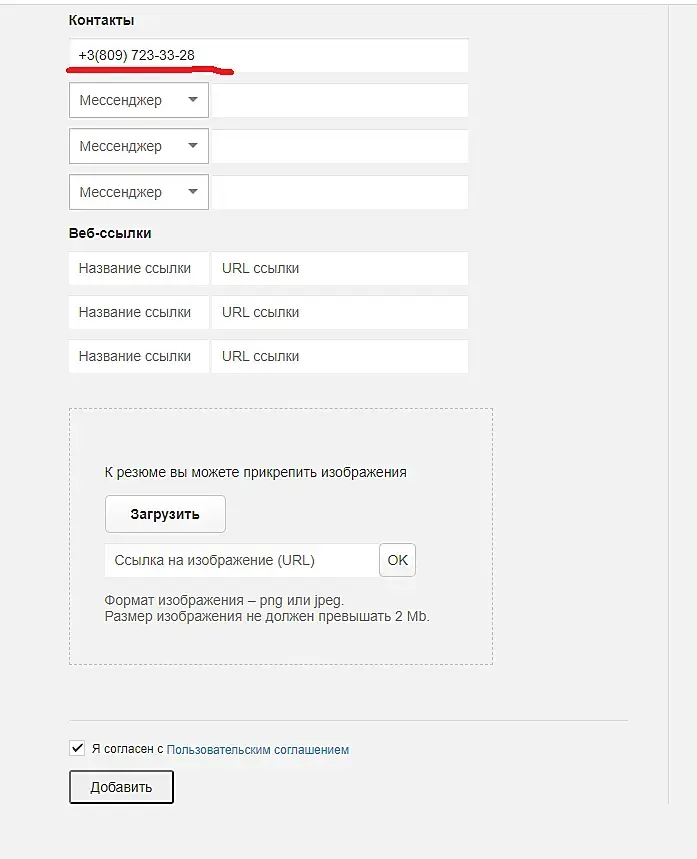The image size is (697, 859).
Task: Click the third messenger contact text field
Action: pos(339,192)
